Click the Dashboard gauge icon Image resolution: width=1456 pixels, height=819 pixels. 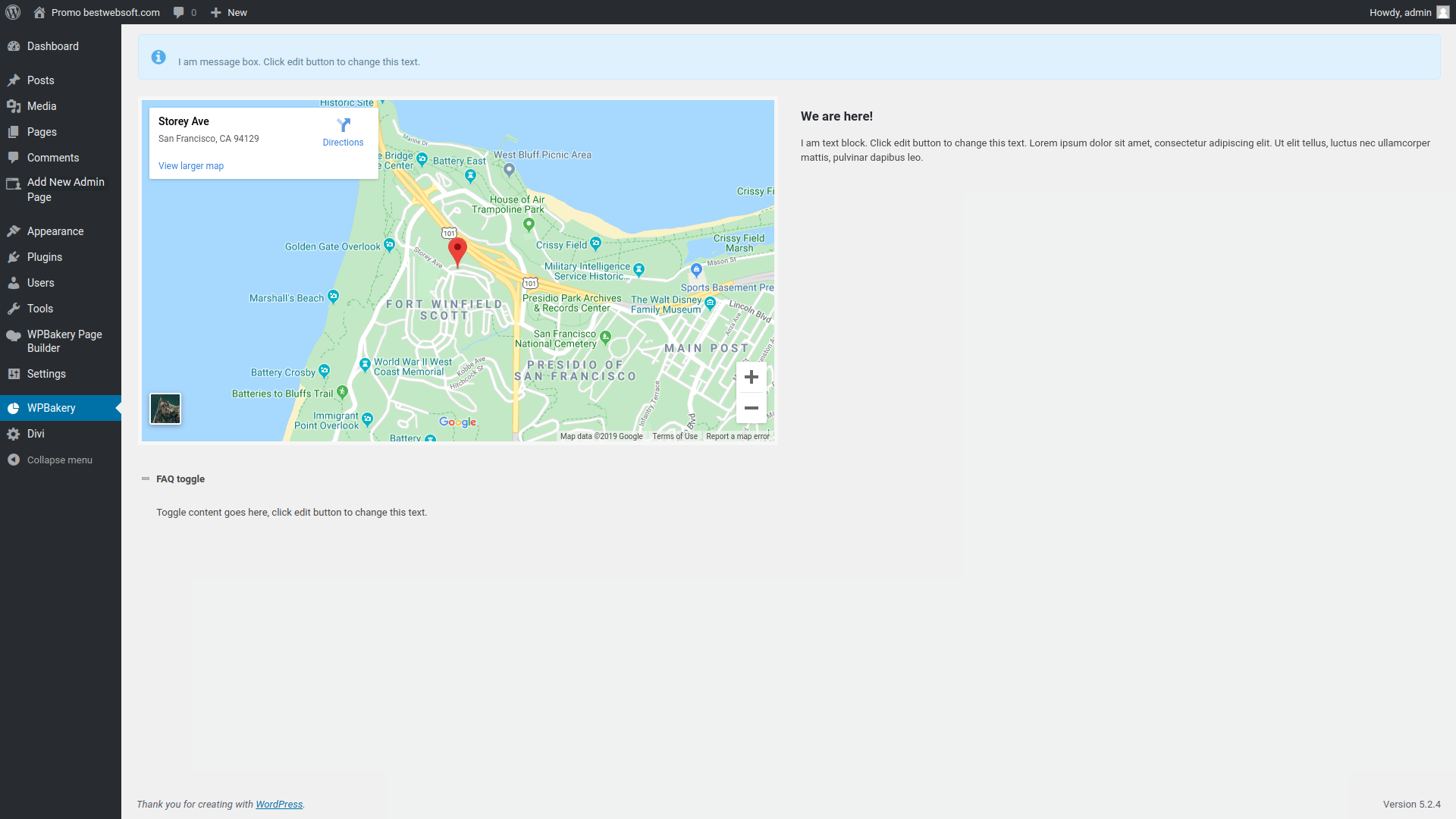14,46
